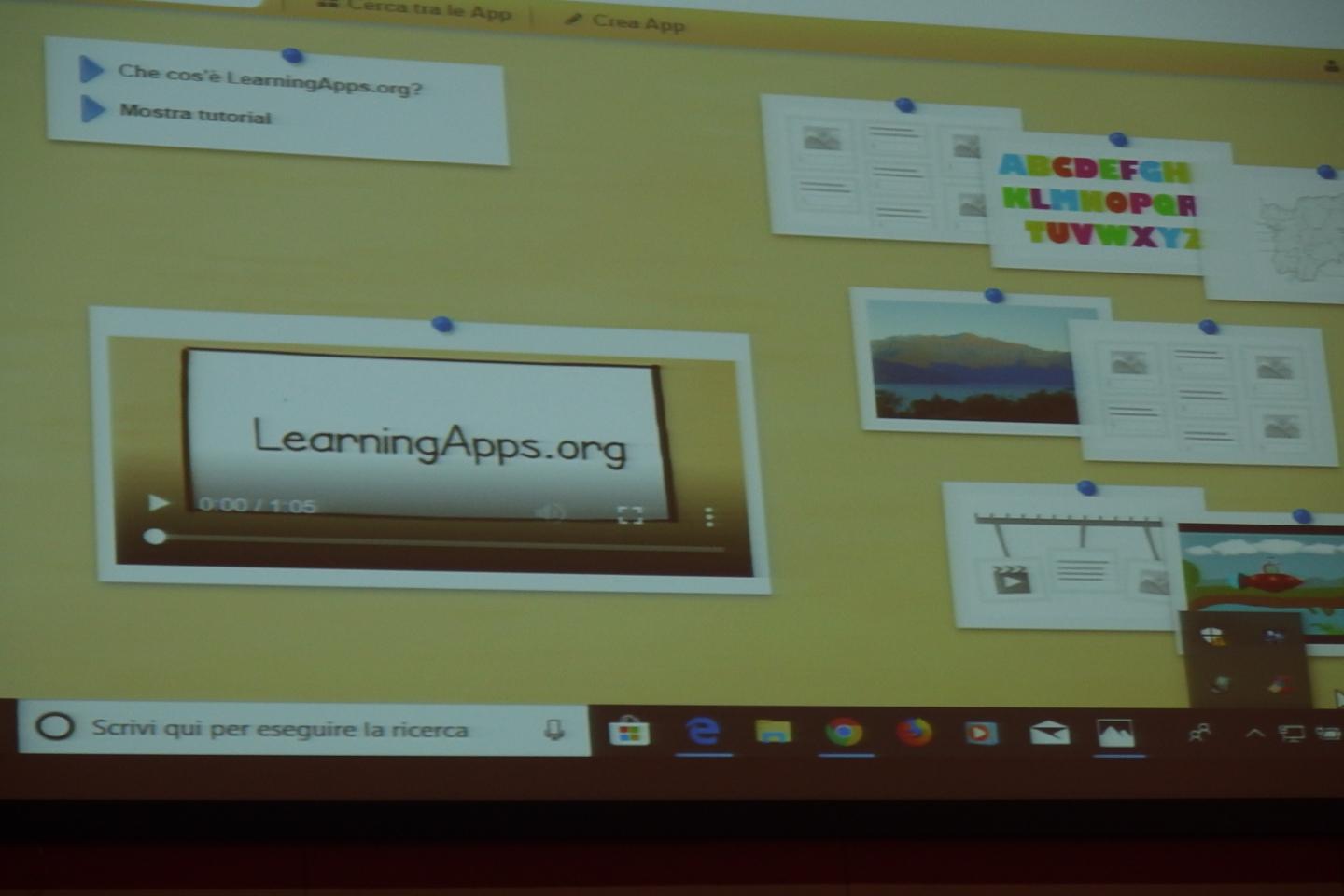1344x896 pixels.
Task: Open the mountain lake landscape thumbnail
Action: pos(971,359)
